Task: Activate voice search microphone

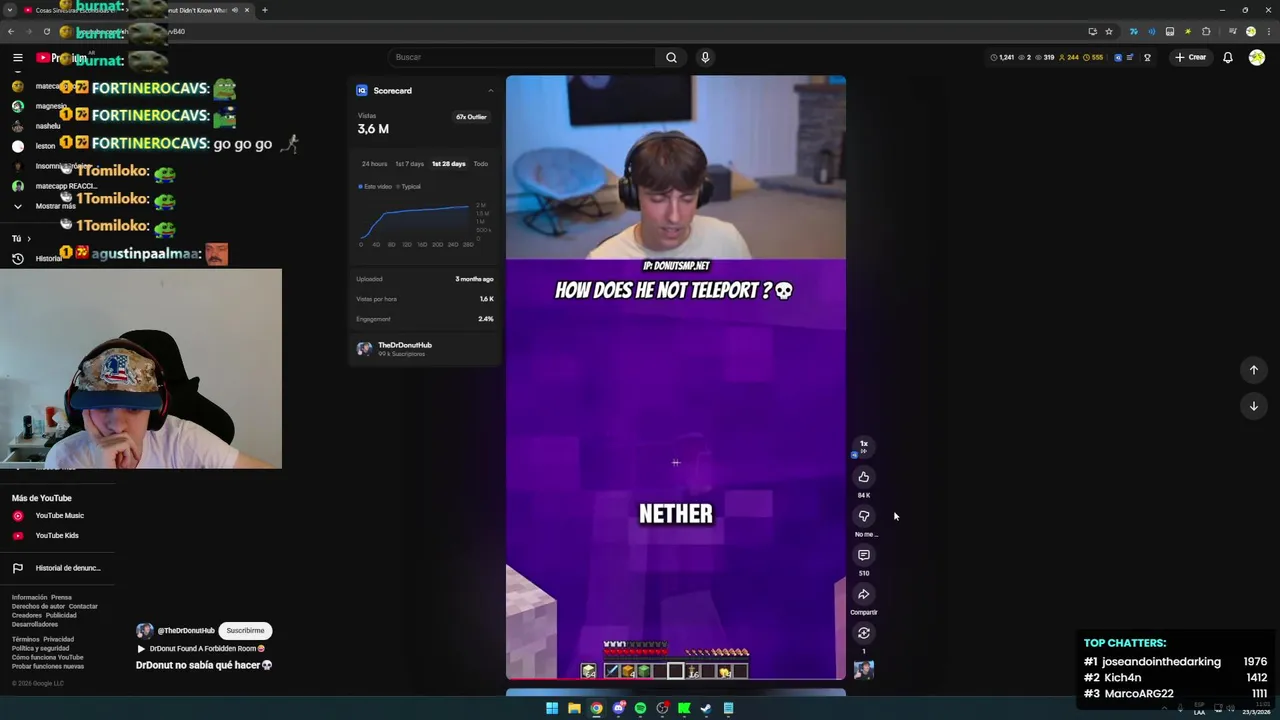Action: point(705,57)
